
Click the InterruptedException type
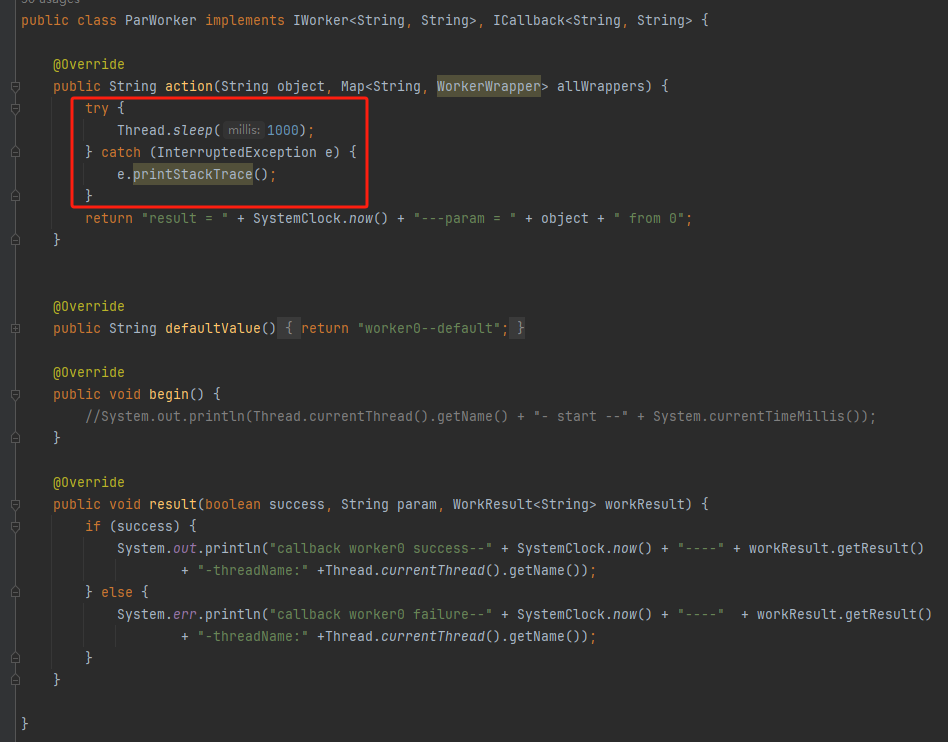coord(236,152)
